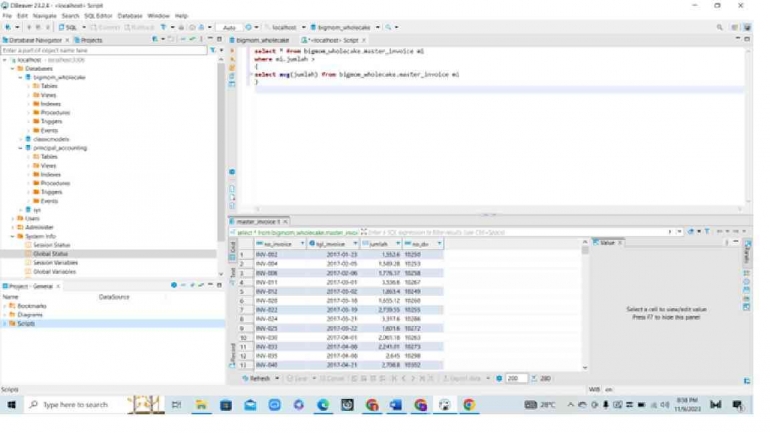Click the execute SQL statement icon
This screenshot has height=433, width=770.
tap(232, 51)
